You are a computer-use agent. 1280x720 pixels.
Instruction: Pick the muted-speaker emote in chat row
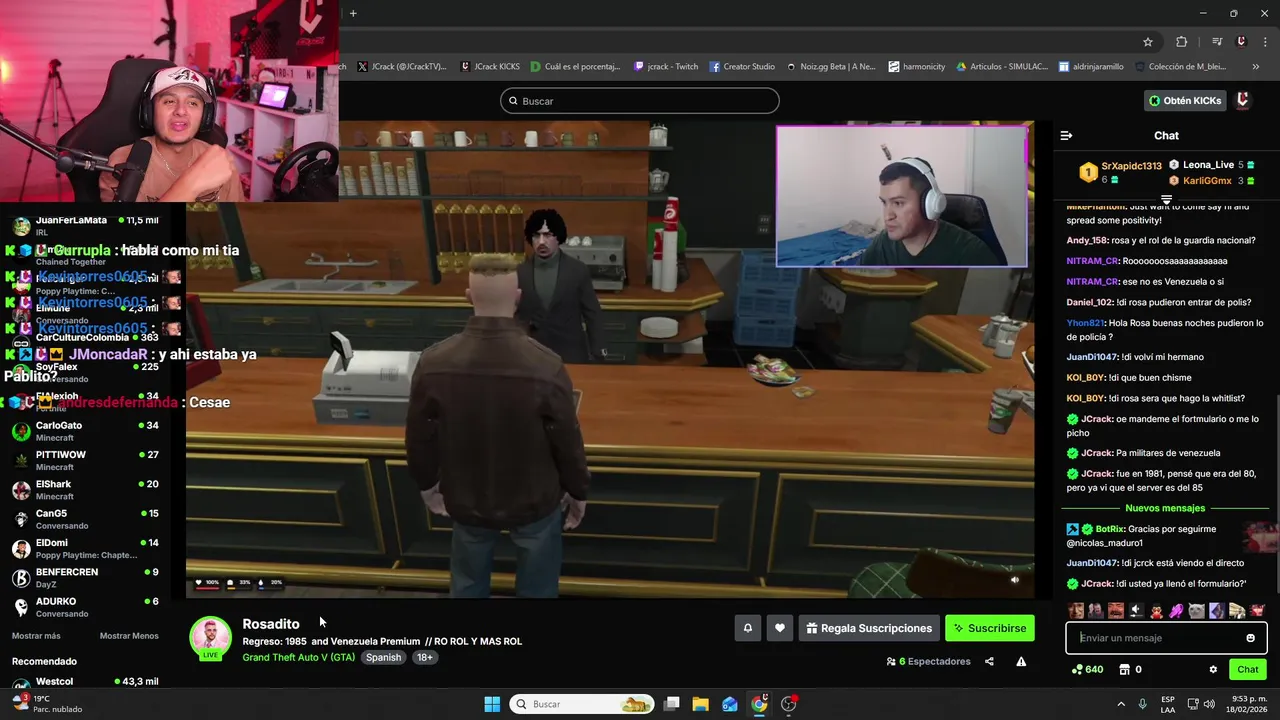point(1136,610)
